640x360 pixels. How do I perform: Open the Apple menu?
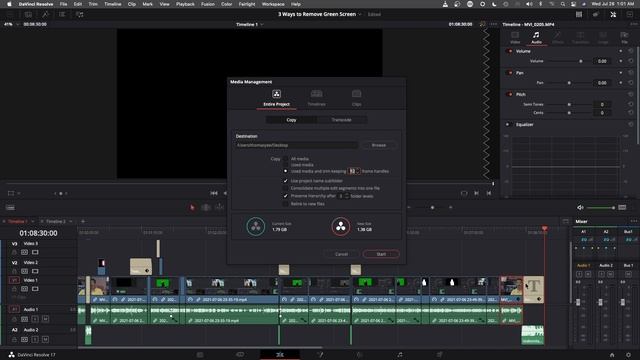[x=9, y=4]
